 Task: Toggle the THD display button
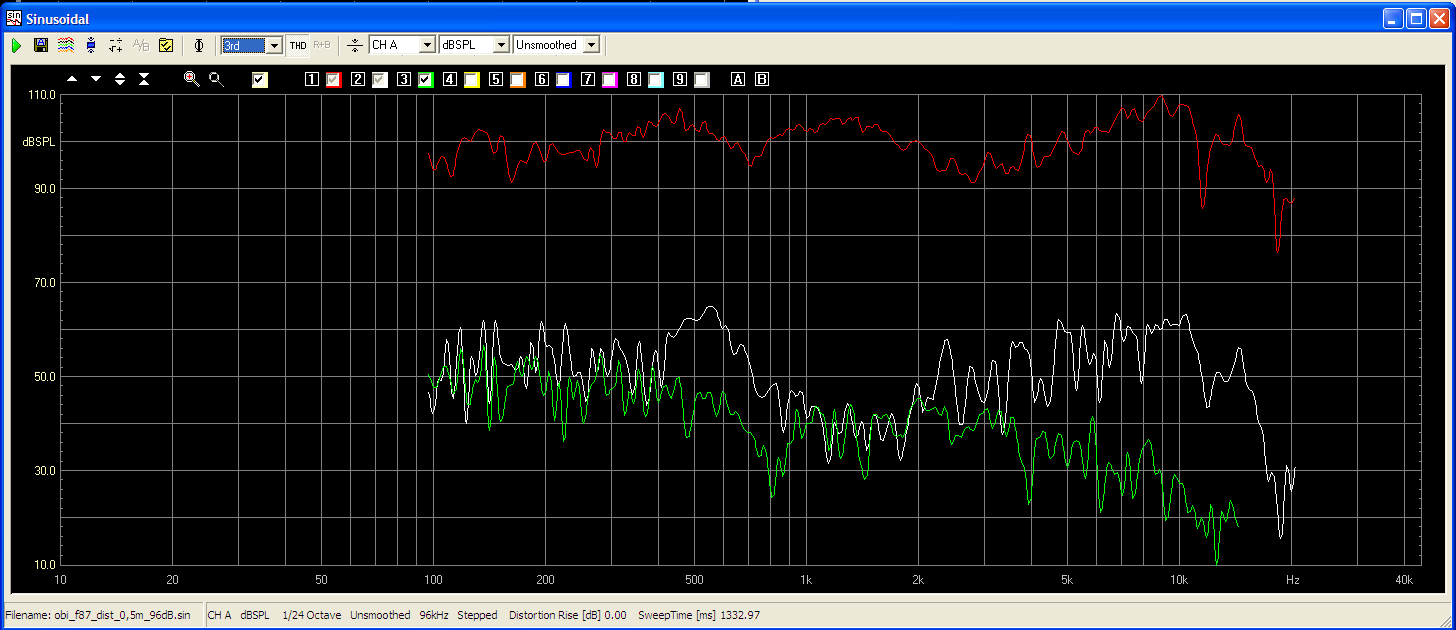pos(298,45)
